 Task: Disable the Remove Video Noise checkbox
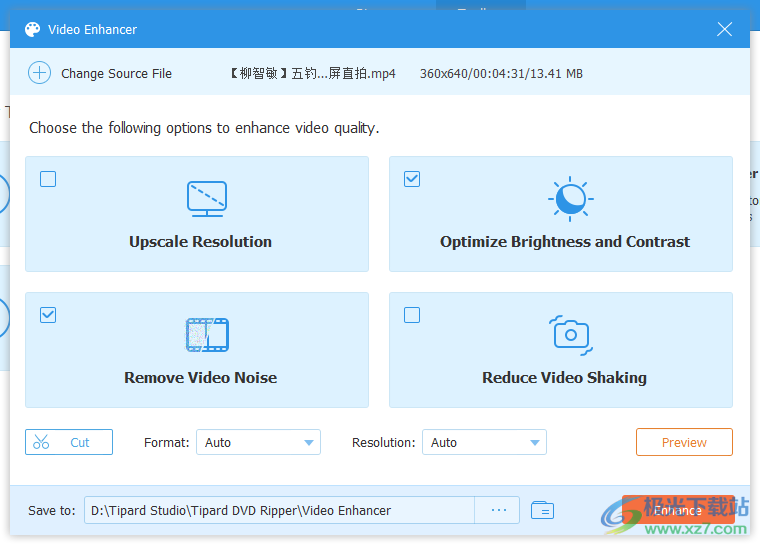pos(48,315)
